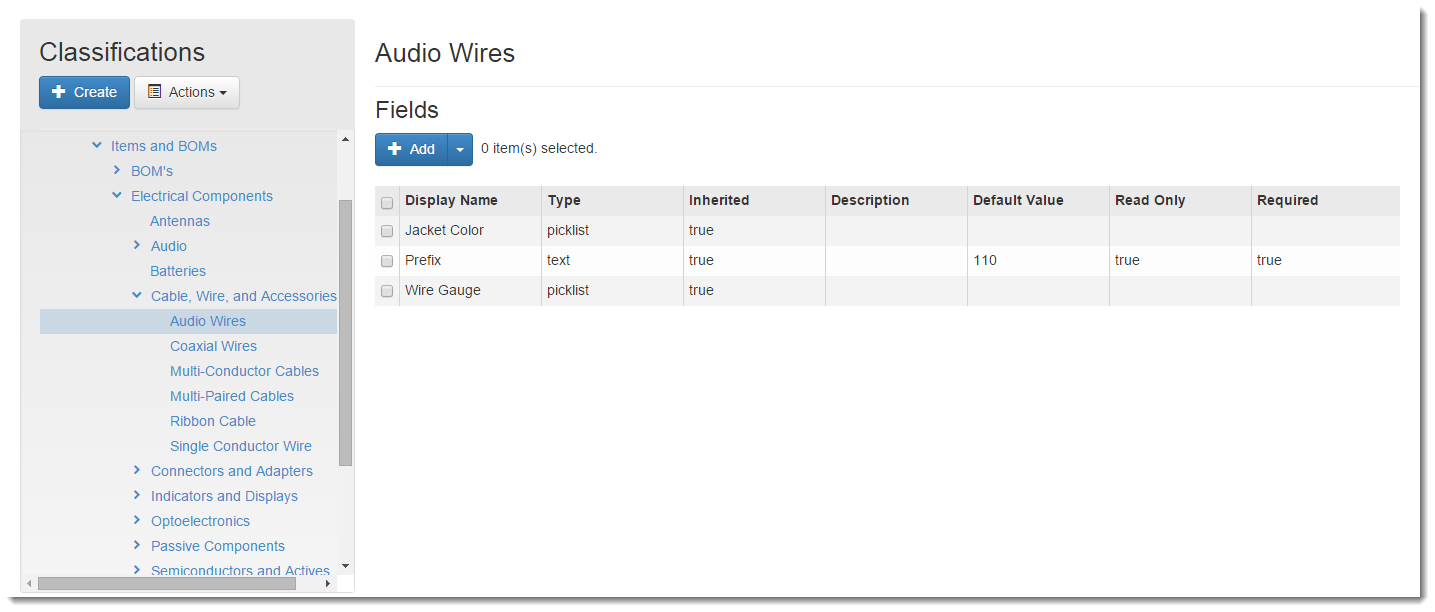Select Multi-Paired Cables classification
The height and width of the screenshot is (612, 1435).
click(232, 396)
